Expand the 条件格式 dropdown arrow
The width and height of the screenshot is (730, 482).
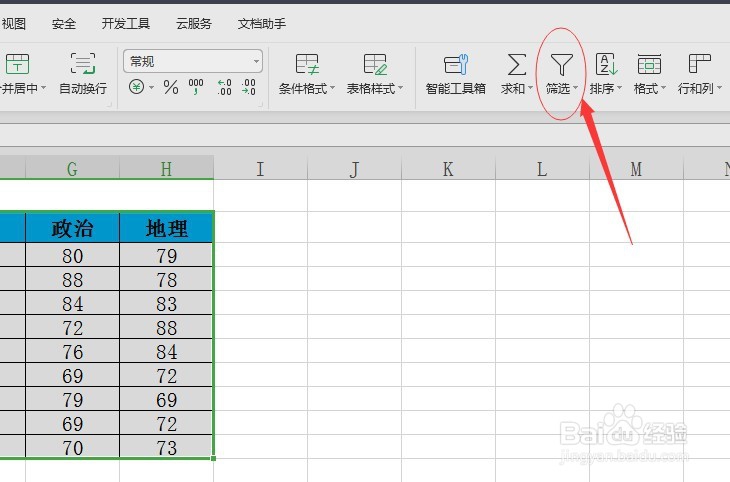tap(332, 88)
